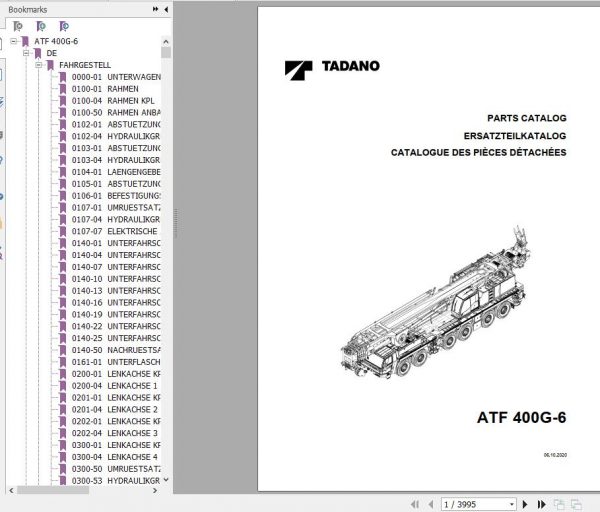
Task: Select bookmark 0201-04 LENKACHSE 2
Action: (x=114, y=409)
